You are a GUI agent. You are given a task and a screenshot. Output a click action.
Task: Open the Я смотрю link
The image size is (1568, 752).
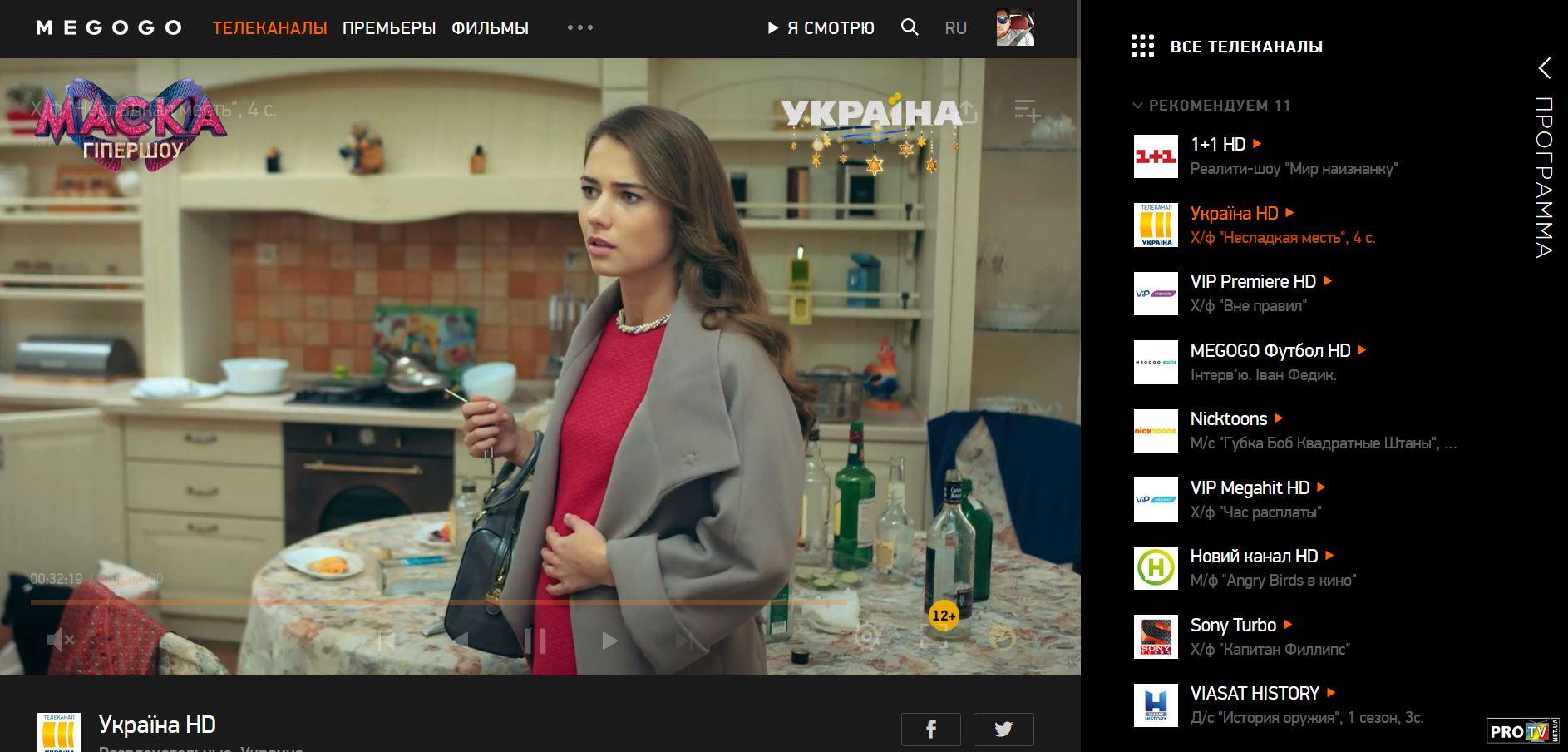click(820, 28)
